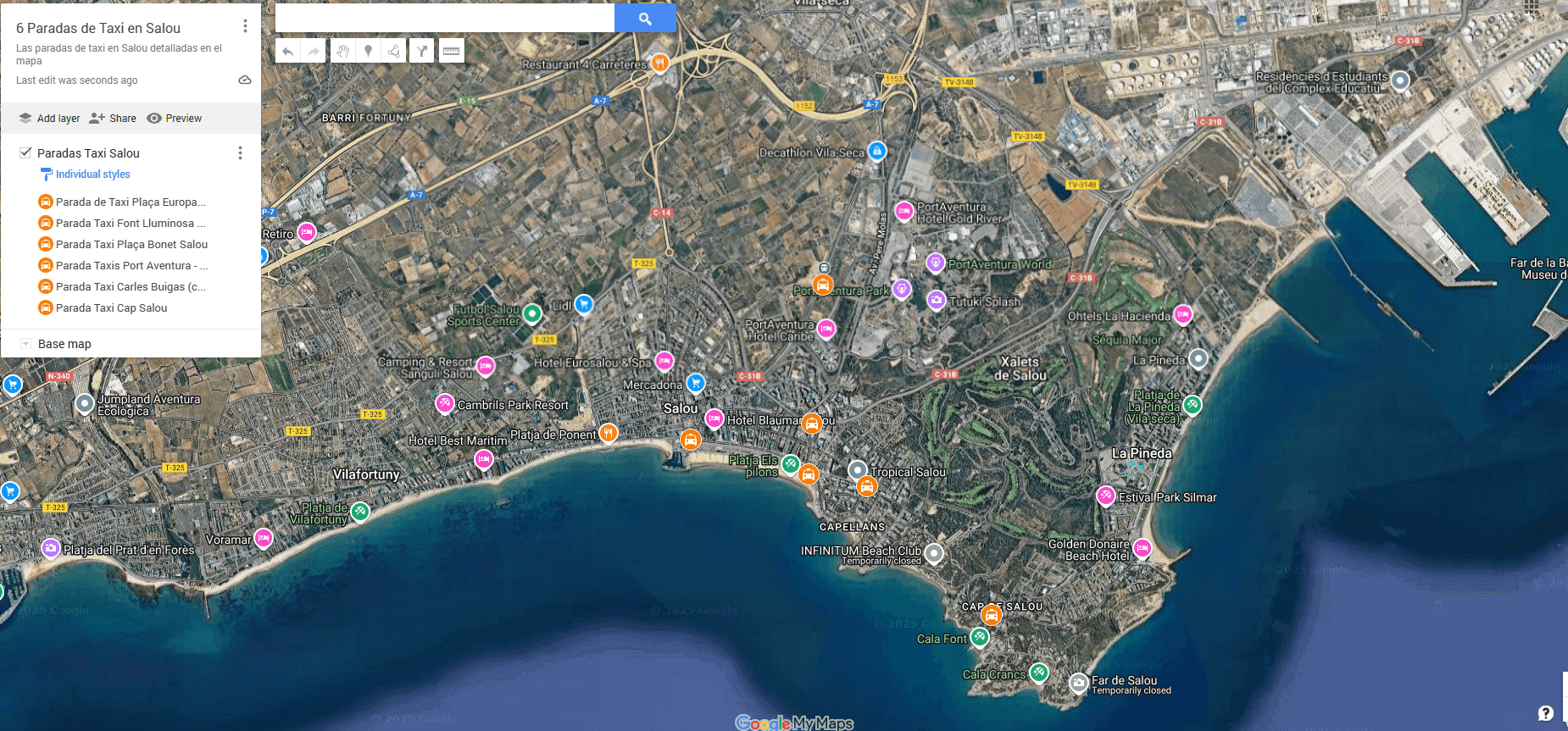Click the map description text
Screen dimensions: 1568x731
pos(119,54)
